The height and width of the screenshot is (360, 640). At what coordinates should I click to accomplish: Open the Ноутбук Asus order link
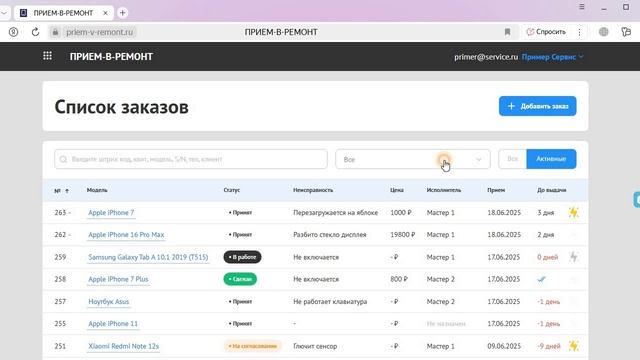[109, 302]
